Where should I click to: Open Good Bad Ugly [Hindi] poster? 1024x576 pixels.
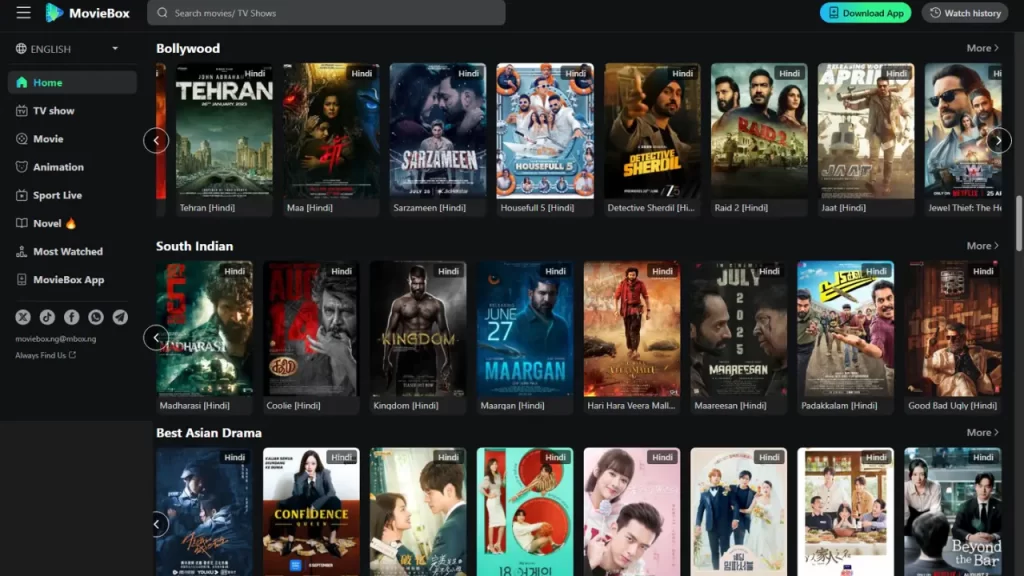point(953,328)
